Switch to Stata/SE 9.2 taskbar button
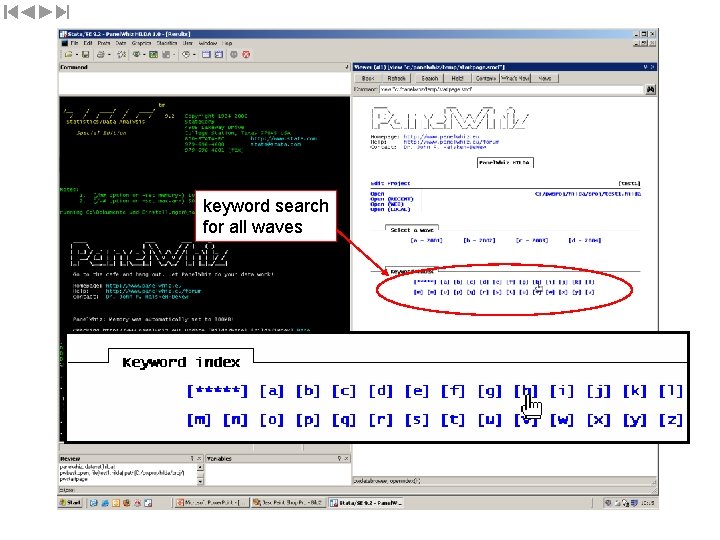 coord(366,503)
